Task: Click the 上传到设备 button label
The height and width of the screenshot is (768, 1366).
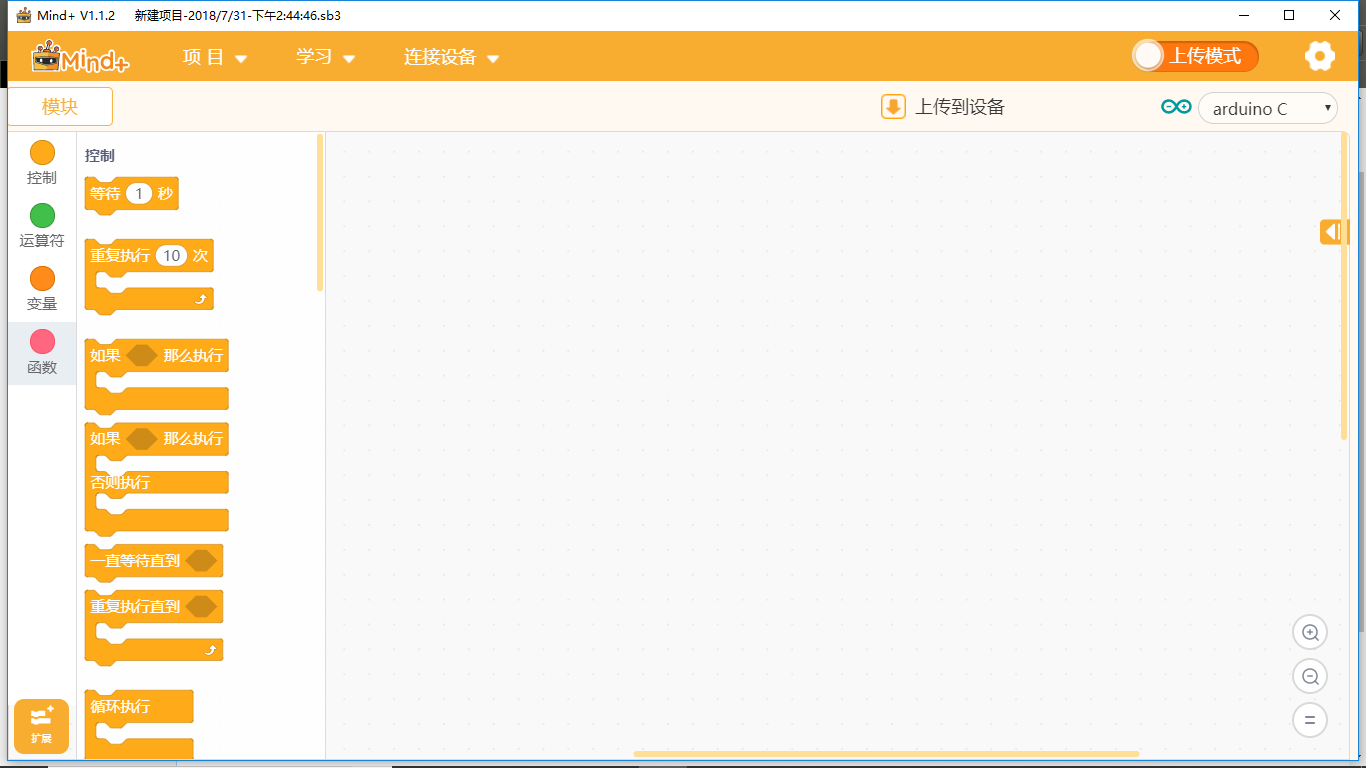Action: tap(960, 107)
